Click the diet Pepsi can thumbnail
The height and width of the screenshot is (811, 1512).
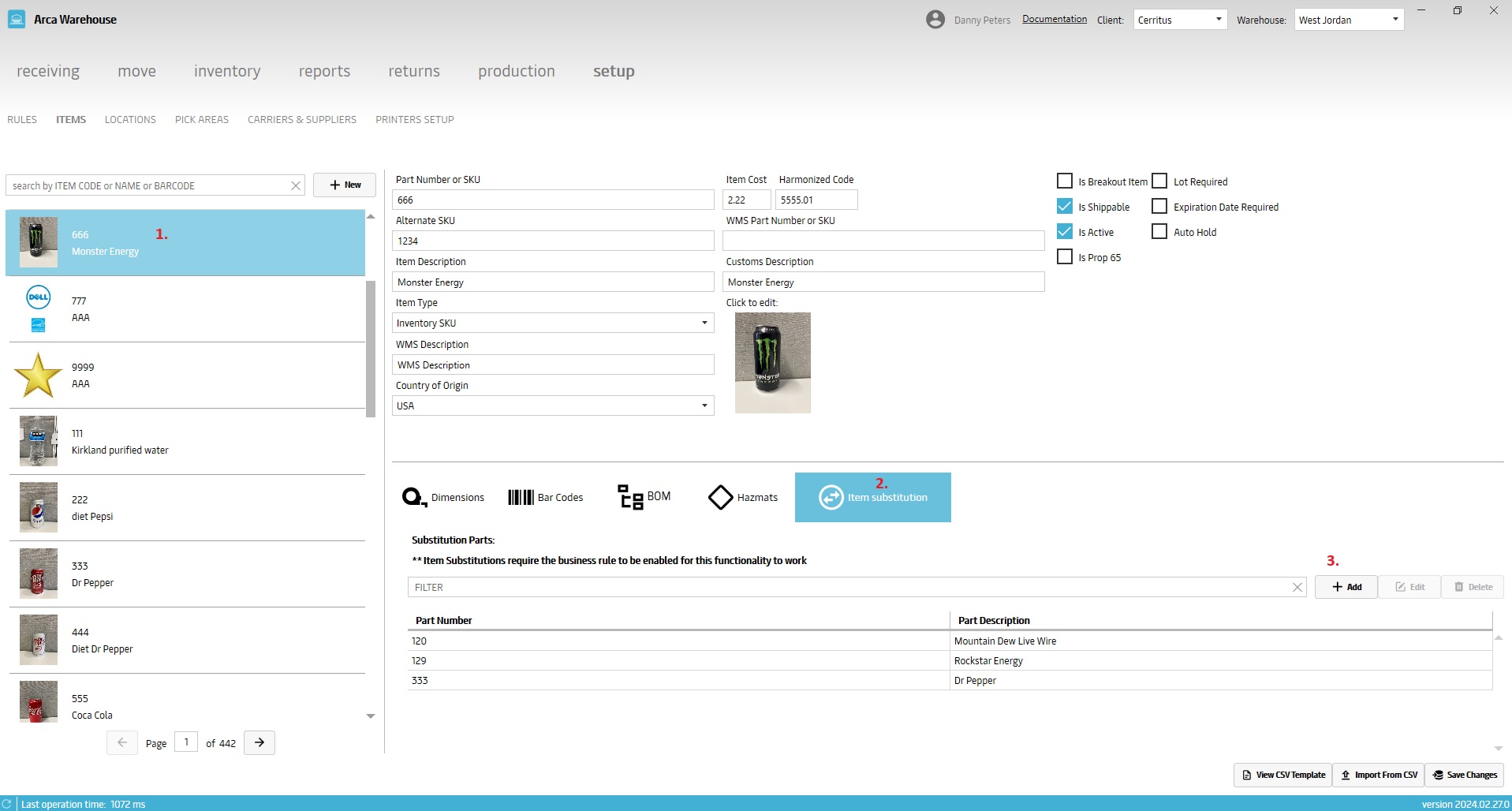point(39,508)
